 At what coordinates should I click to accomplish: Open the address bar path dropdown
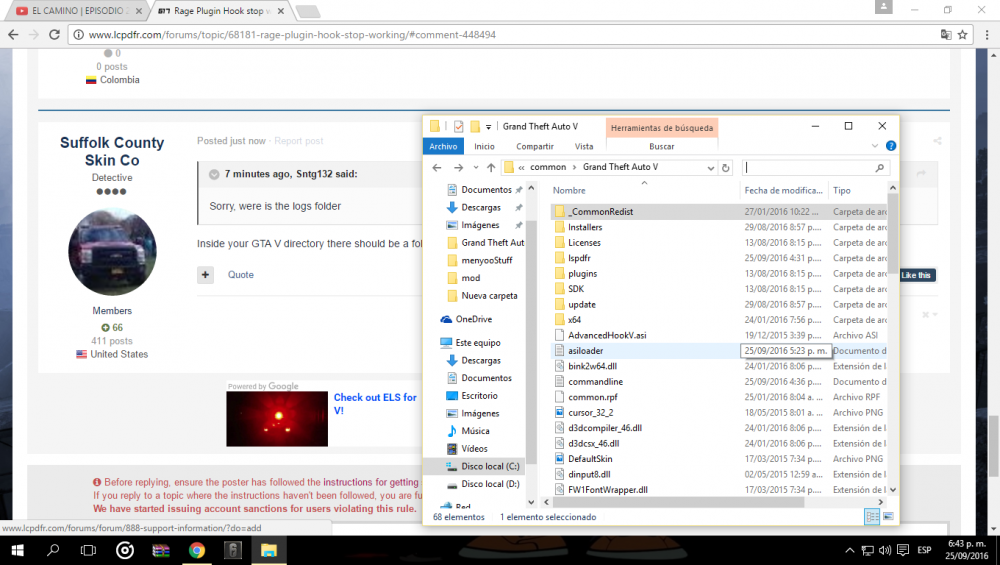(710, 168)
